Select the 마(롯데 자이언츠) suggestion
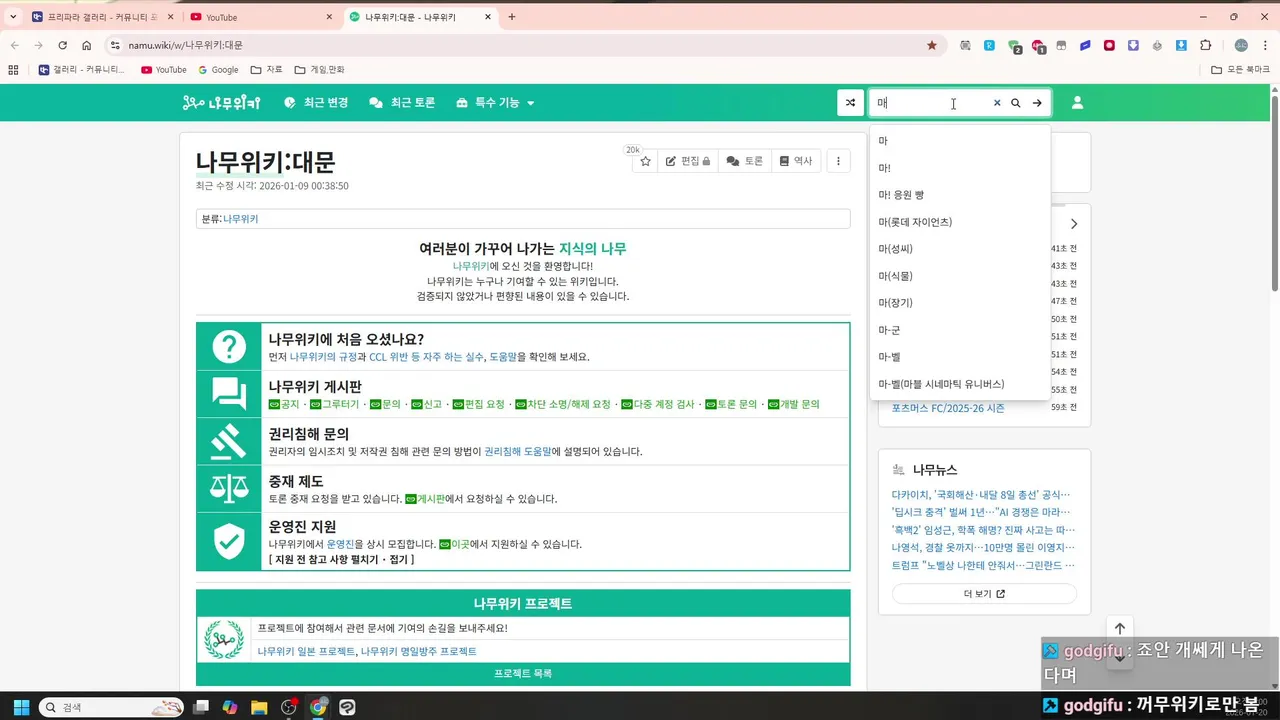Viewport: 1280px width, 720px height. [x=960, y=222]
